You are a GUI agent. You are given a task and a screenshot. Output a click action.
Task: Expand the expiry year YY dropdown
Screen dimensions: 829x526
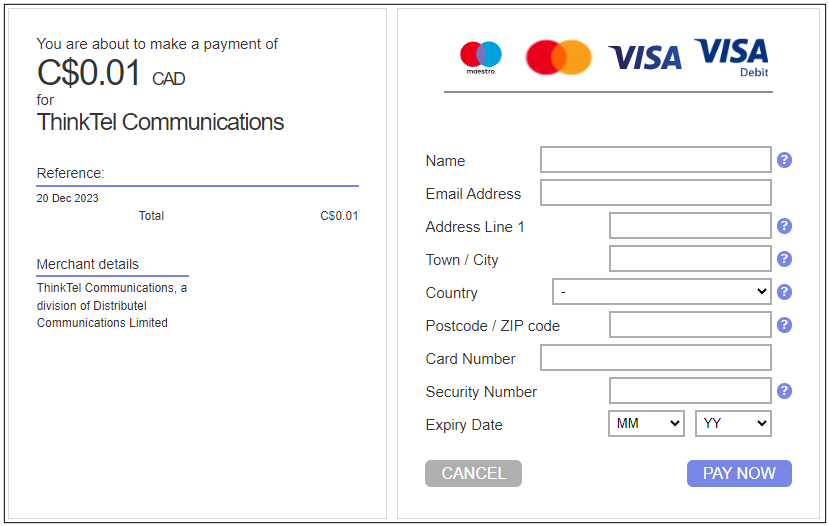733,424
